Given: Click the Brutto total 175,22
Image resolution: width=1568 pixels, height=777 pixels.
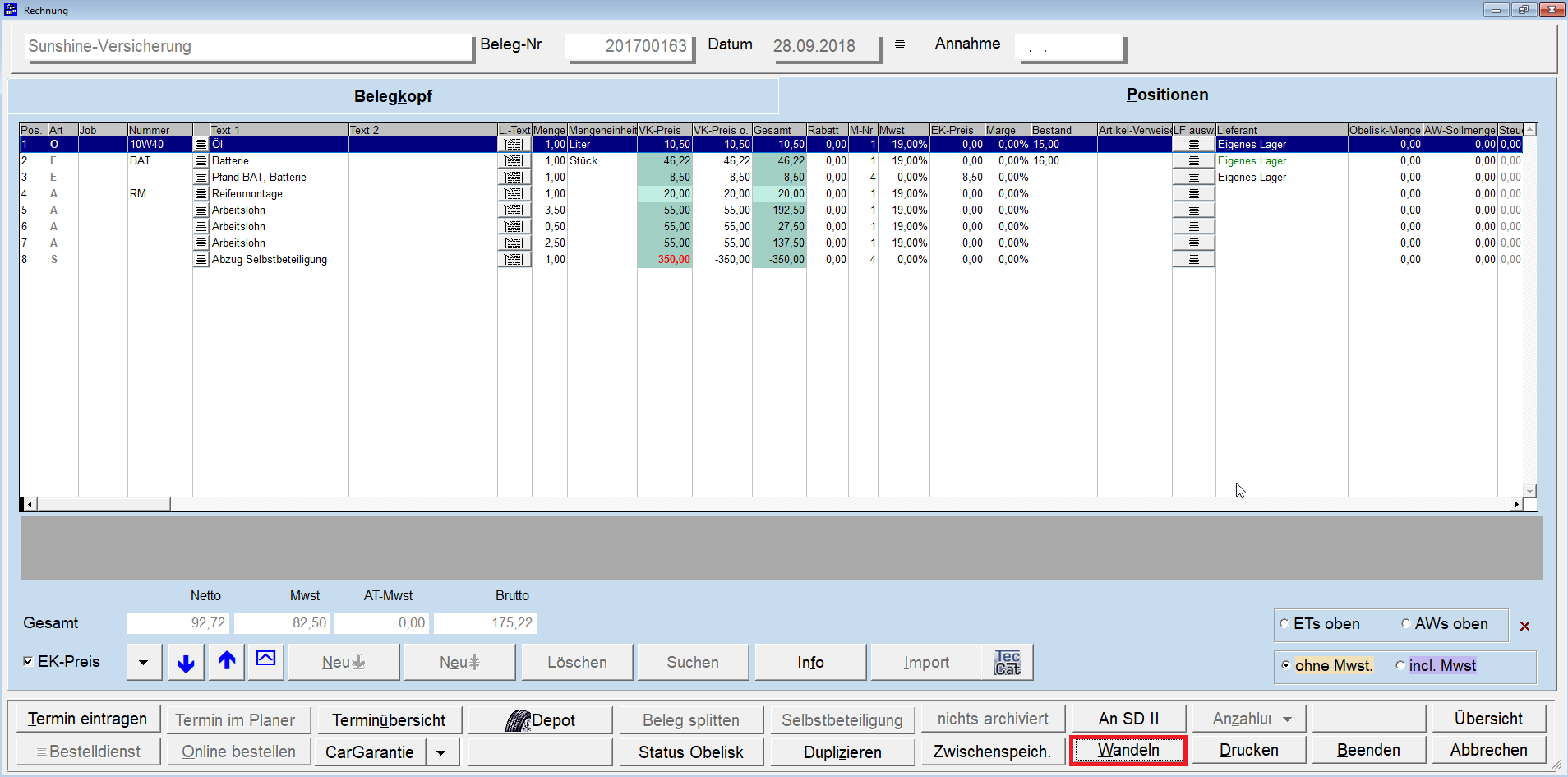Looking at the screenshot, I should click(x=485, y=623).
